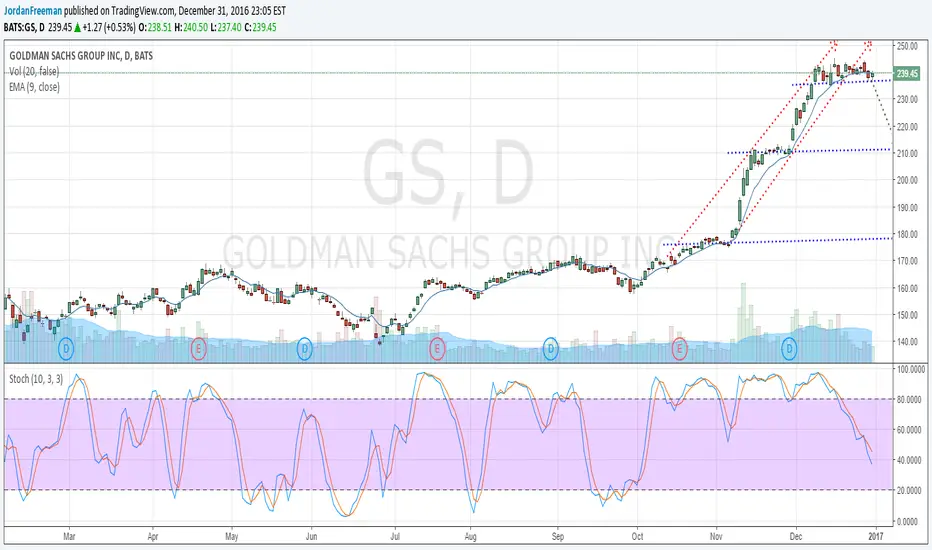Select the 'GOLDMAN SACHS GROUP INC, D, BATS' chart title
This screenshot has width=932, height=550.
coord(81,56)
